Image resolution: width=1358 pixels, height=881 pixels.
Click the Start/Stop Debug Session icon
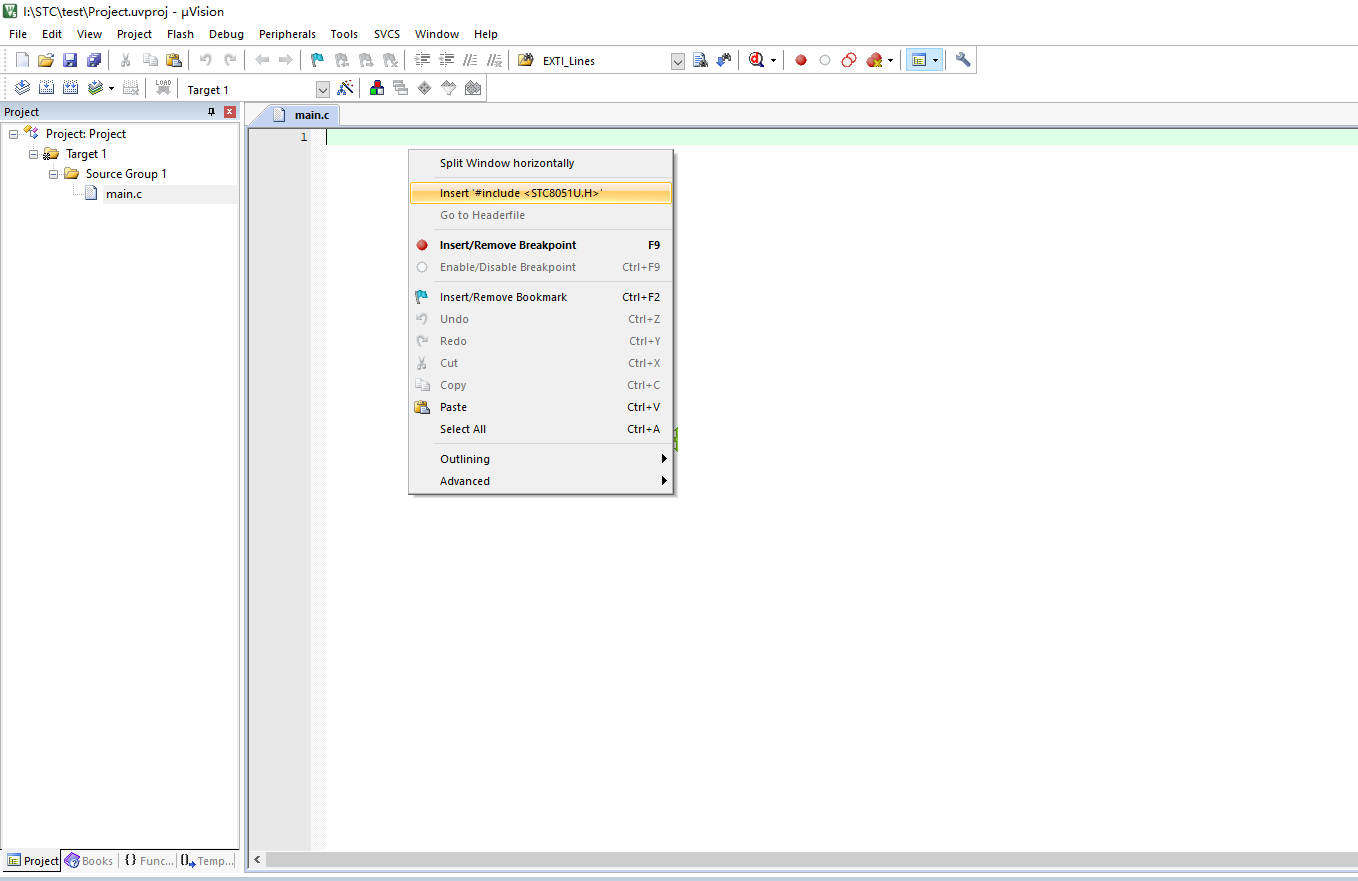756,60
